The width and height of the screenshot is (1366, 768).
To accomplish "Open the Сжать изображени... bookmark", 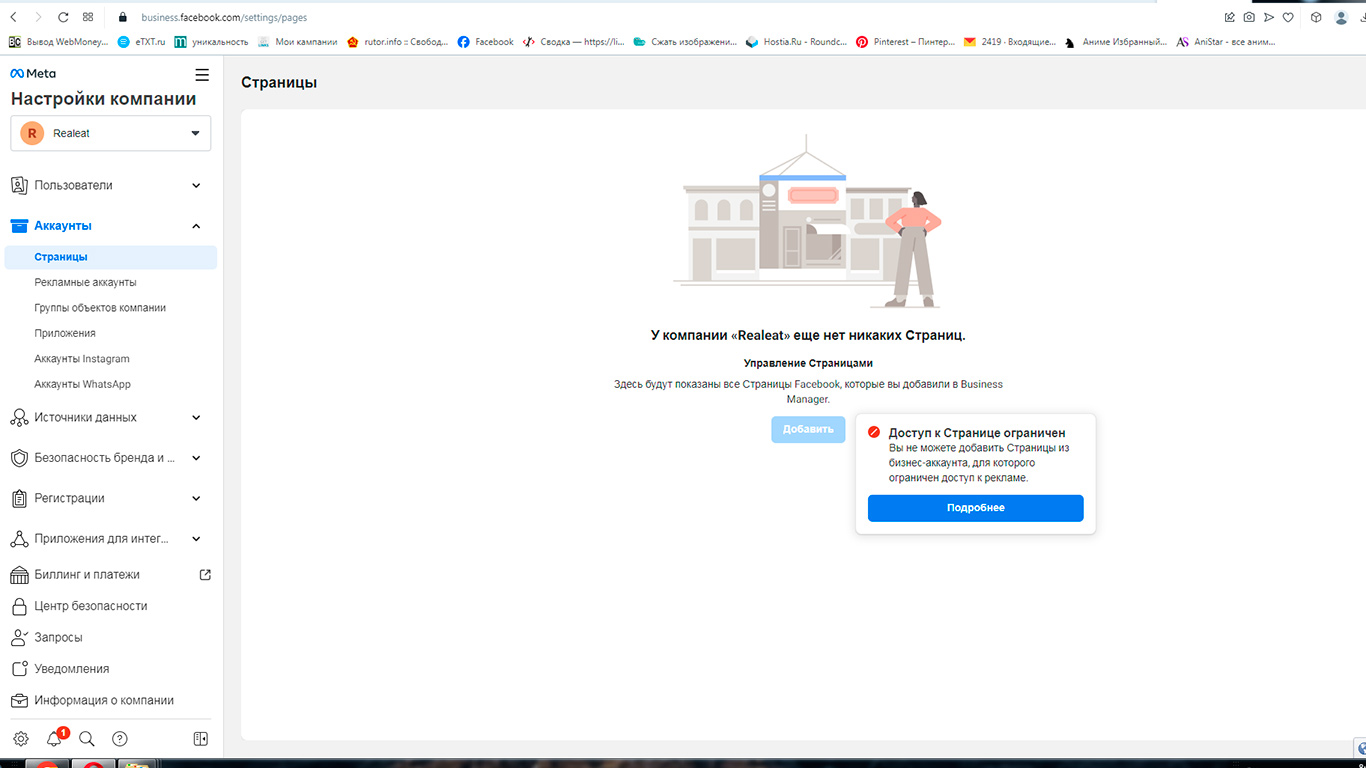I will coord(685,42).
